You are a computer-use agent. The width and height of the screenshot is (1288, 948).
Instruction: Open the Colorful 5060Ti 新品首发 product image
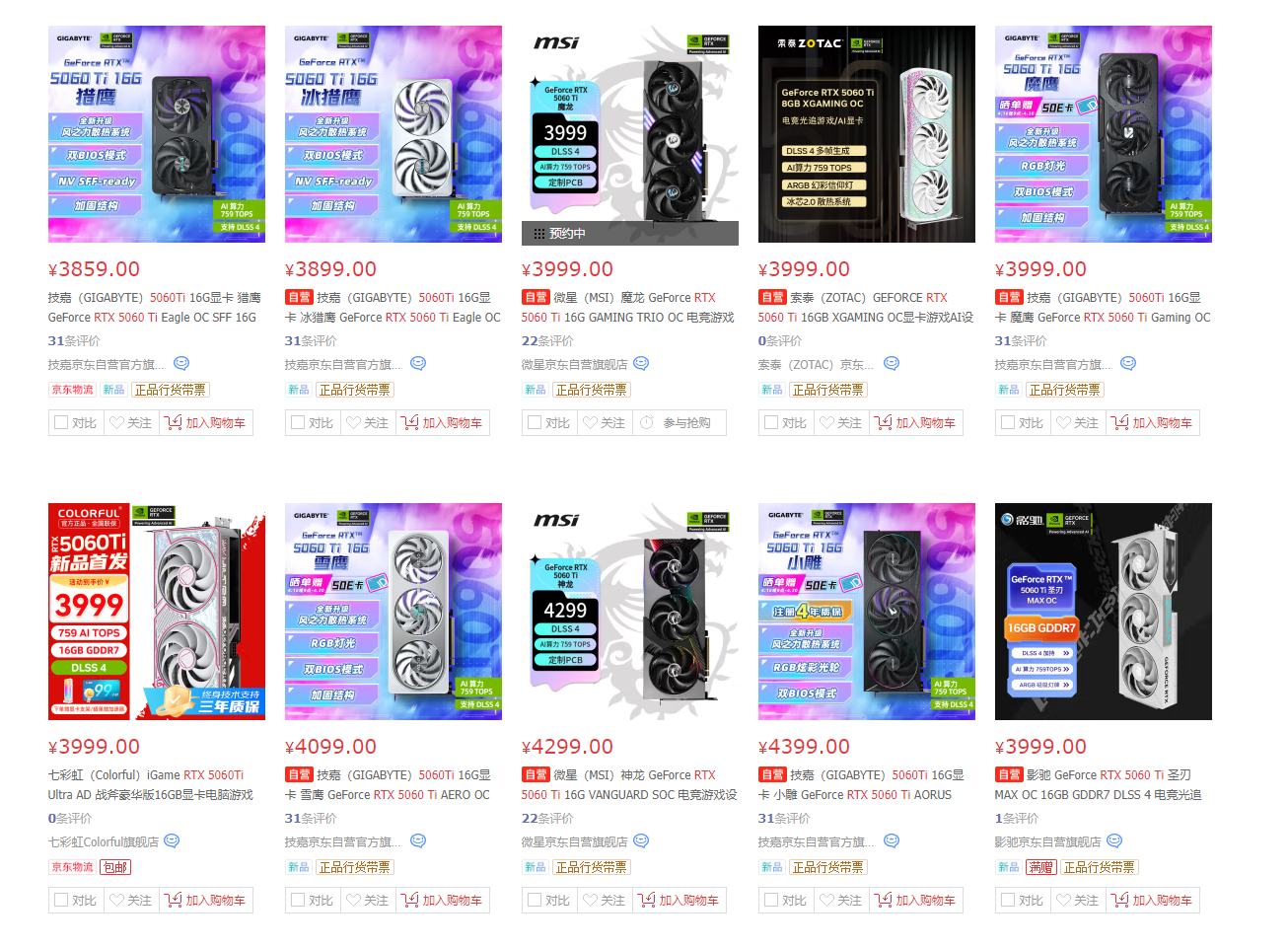coord(156,612)
